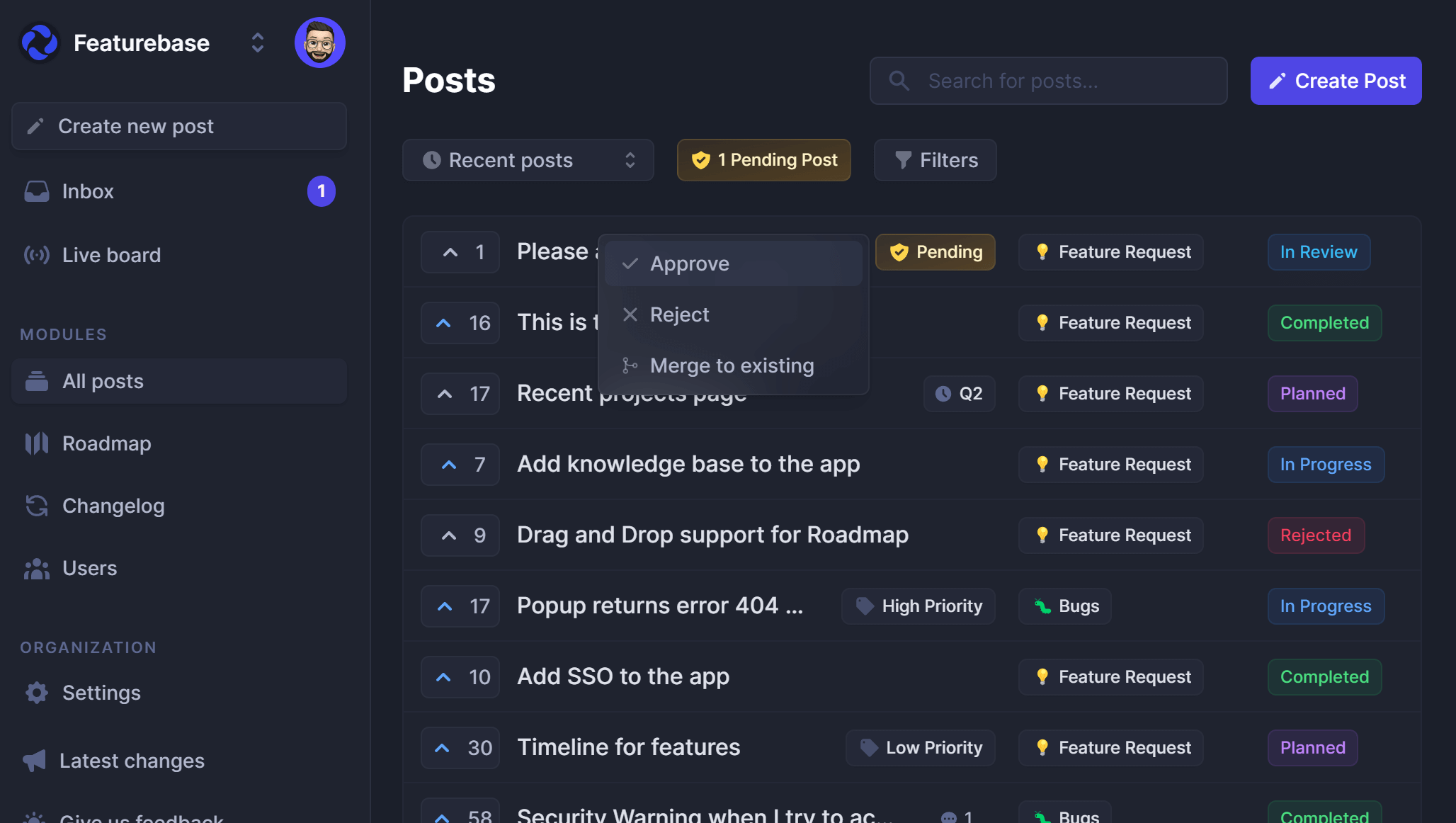This screenshot has width=1456, height=823.
Task: Open the Latest changes megaphone
Action: pos(131,760)
